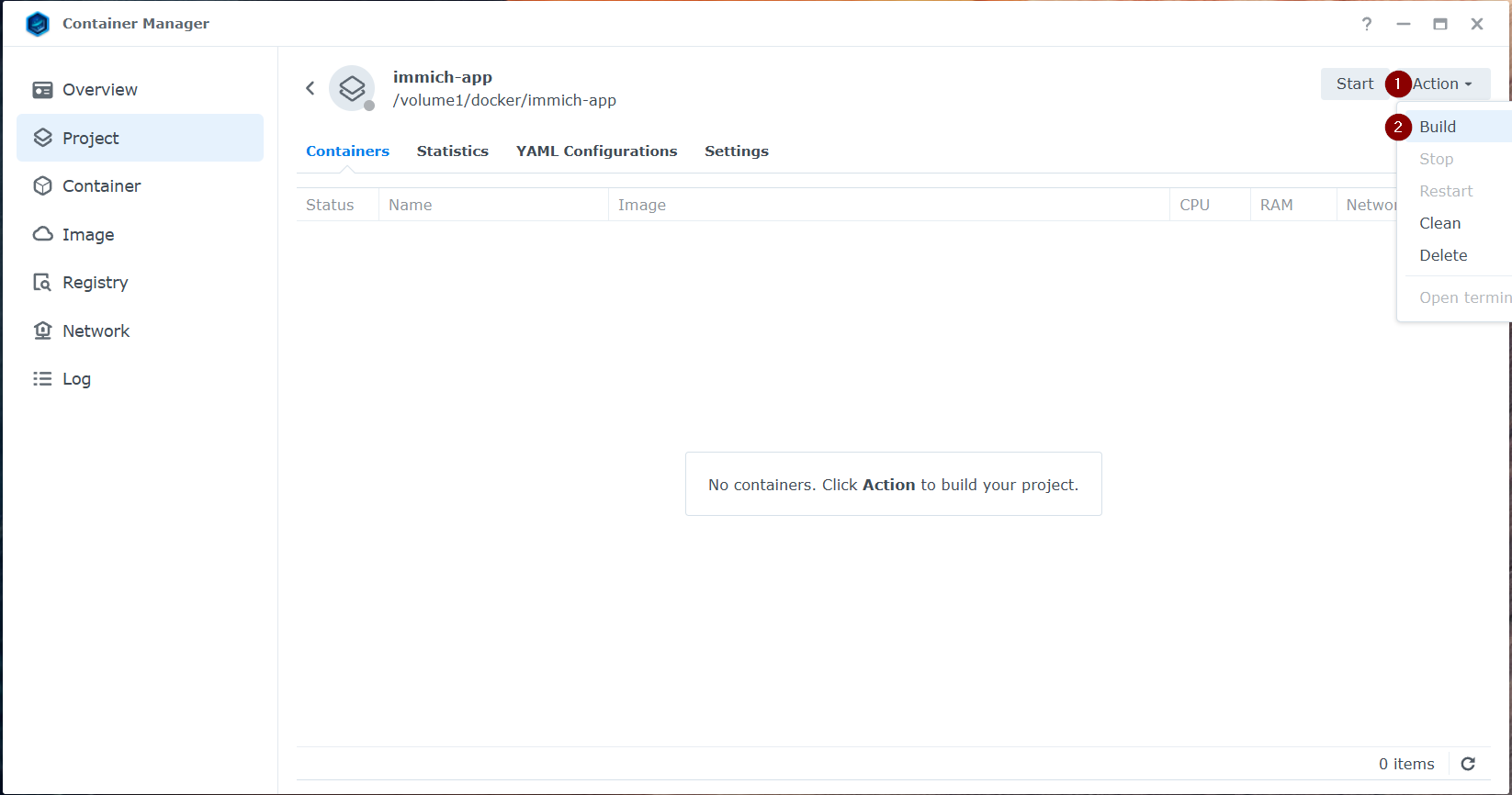Screen dimensions: 1512x795
Task: Click the Registry search icon in sidebar
Action: point(42,282)
